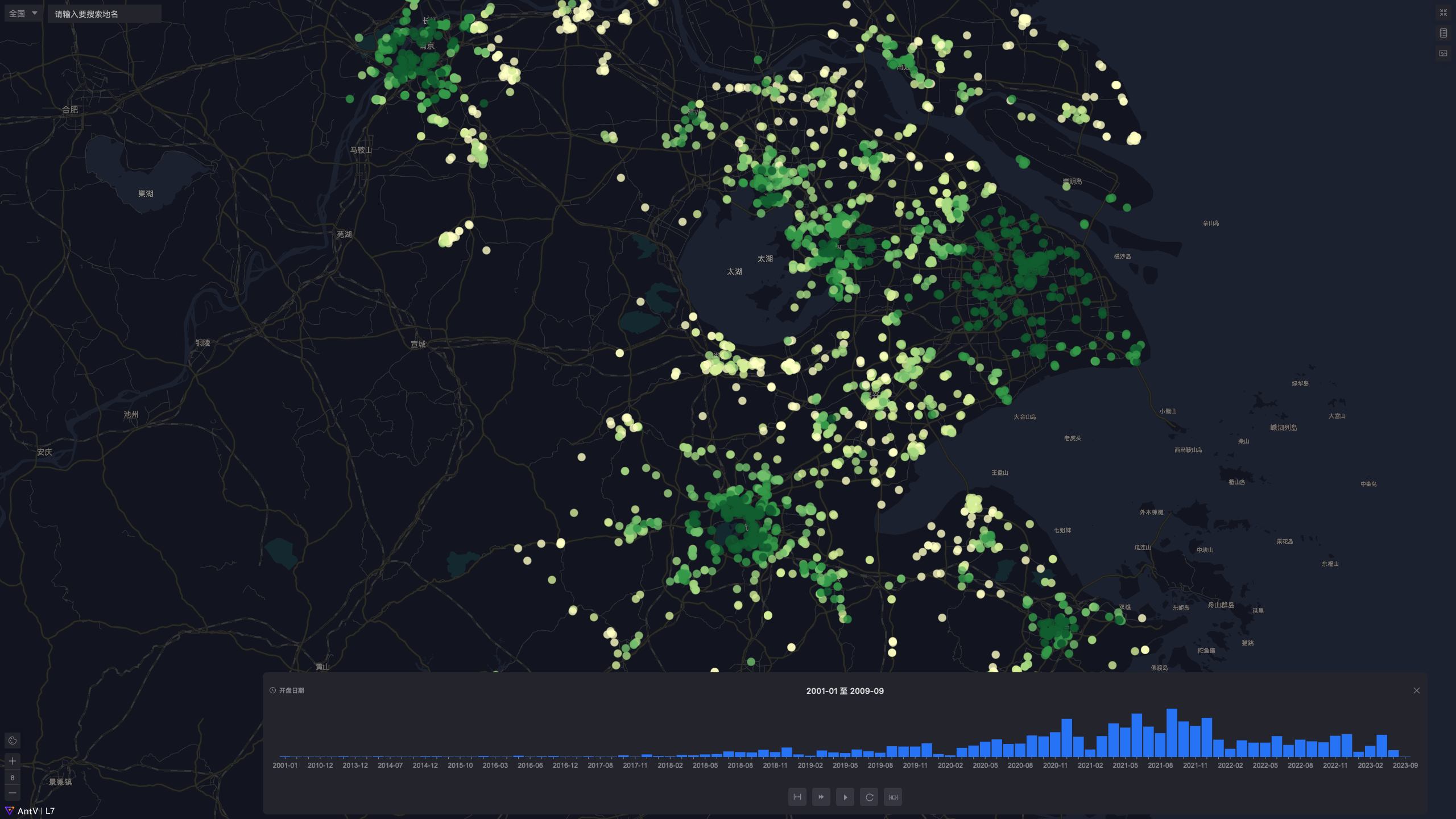This screenshot has height=819, width=1456.
Task: Click the 2020-11 timeline axis label
Action: tap(1055, 766)
